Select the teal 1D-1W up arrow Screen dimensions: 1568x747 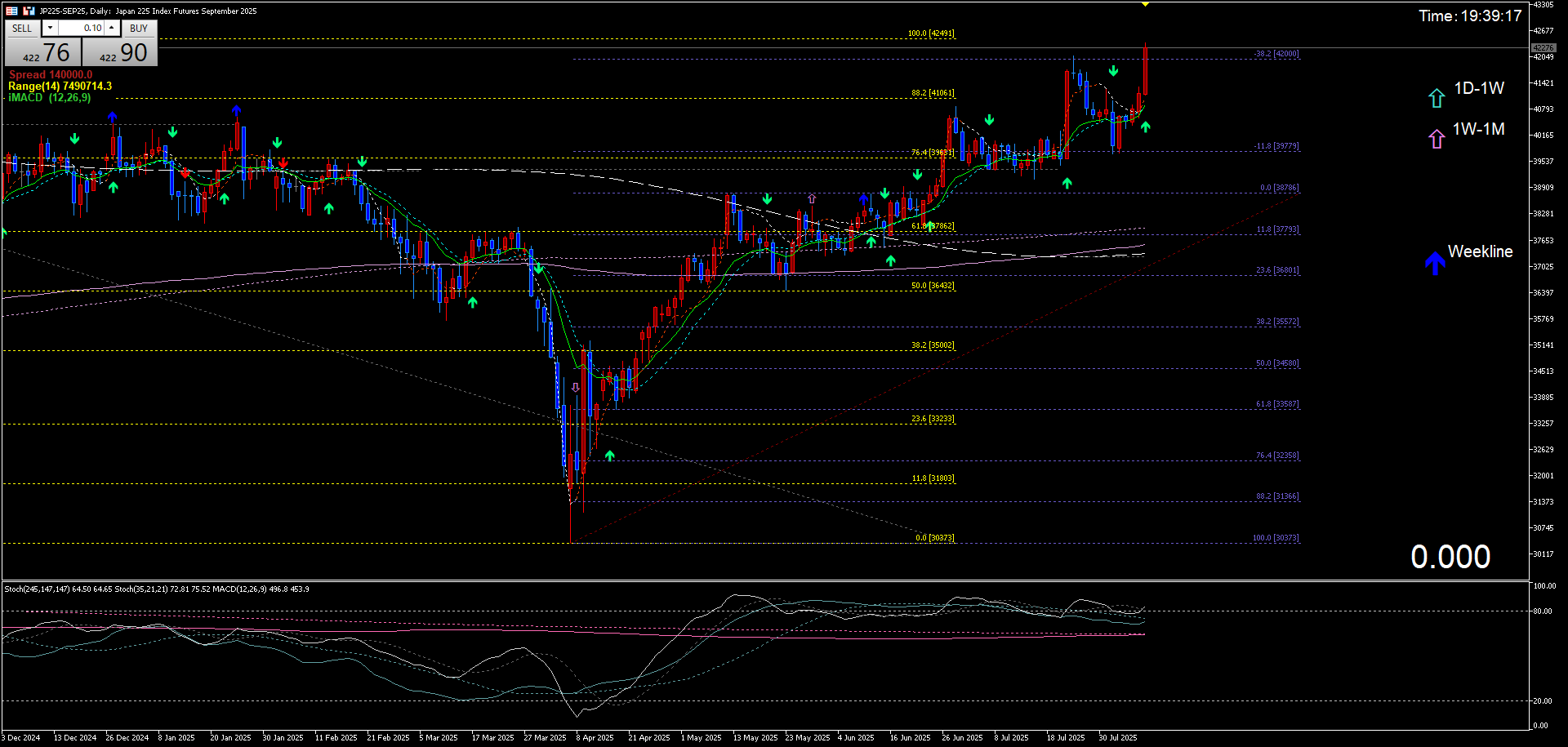(x=1436, y=98)
